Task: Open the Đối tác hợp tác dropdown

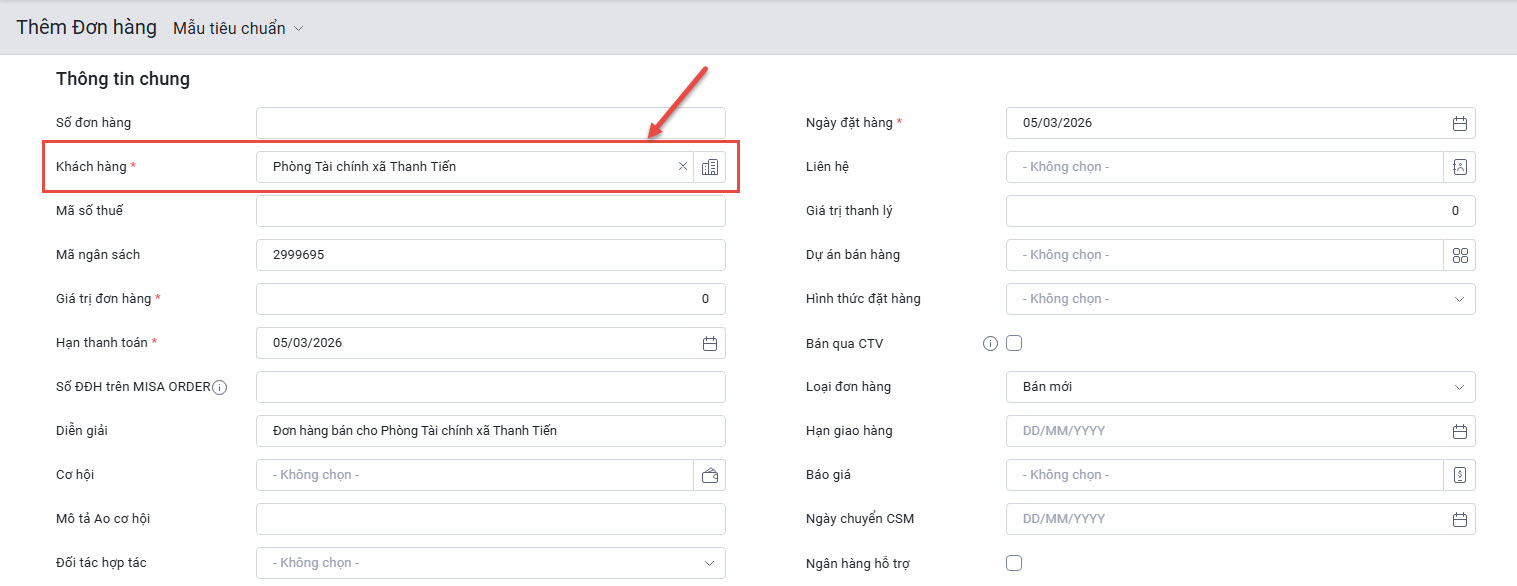Action: (x=490, y=563)
